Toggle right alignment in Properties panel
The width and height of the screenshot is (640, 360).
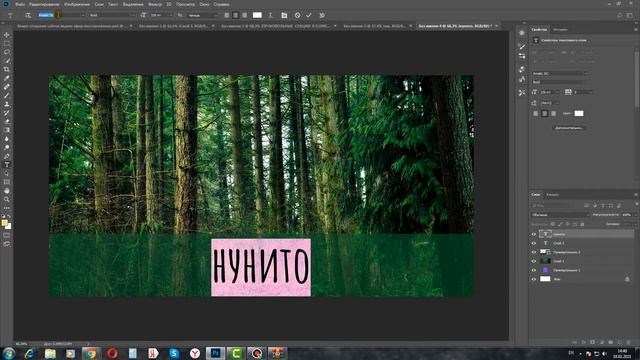click(x=553, y=113)
